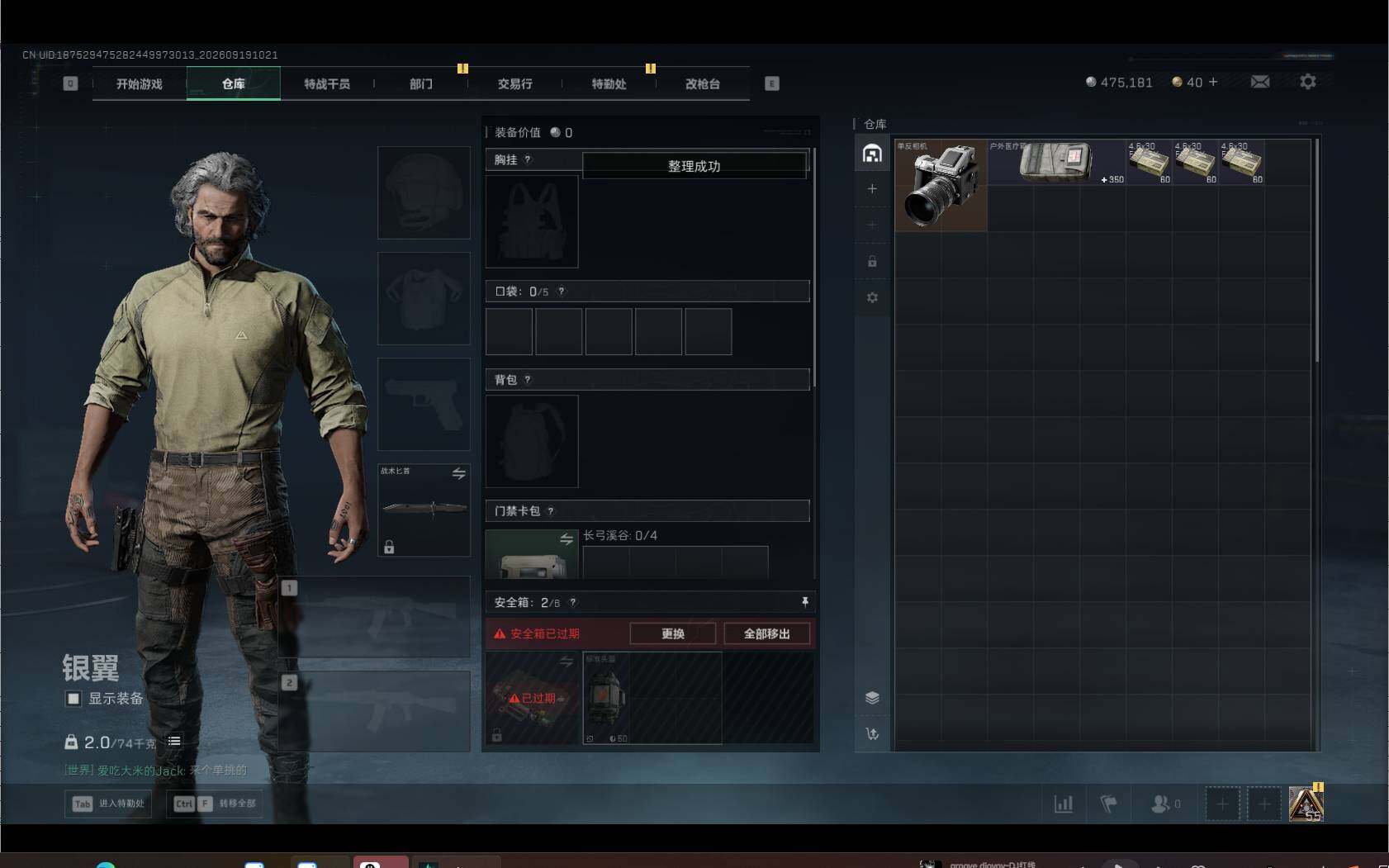Viewport: 1389px width, 868px height.
Task: Select the 户外医疗箱 medical kit item
Action: click(1057, 163)
